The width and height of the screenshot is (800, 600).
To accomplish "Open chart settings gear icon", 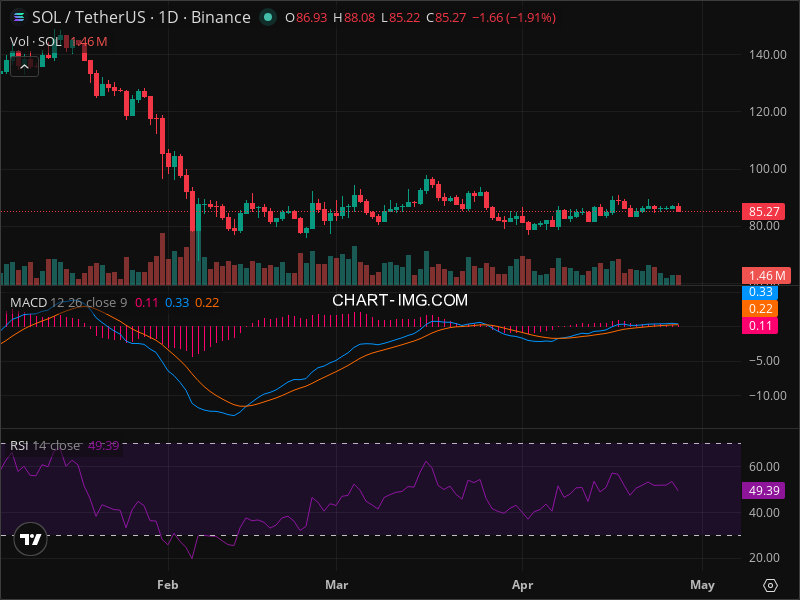I will (x=770, y=585).
